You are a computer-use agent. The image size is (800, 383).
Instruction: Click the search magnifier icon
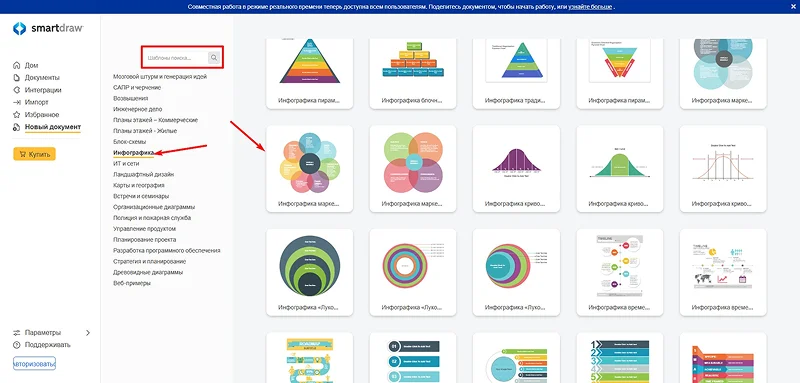(214, 58)
